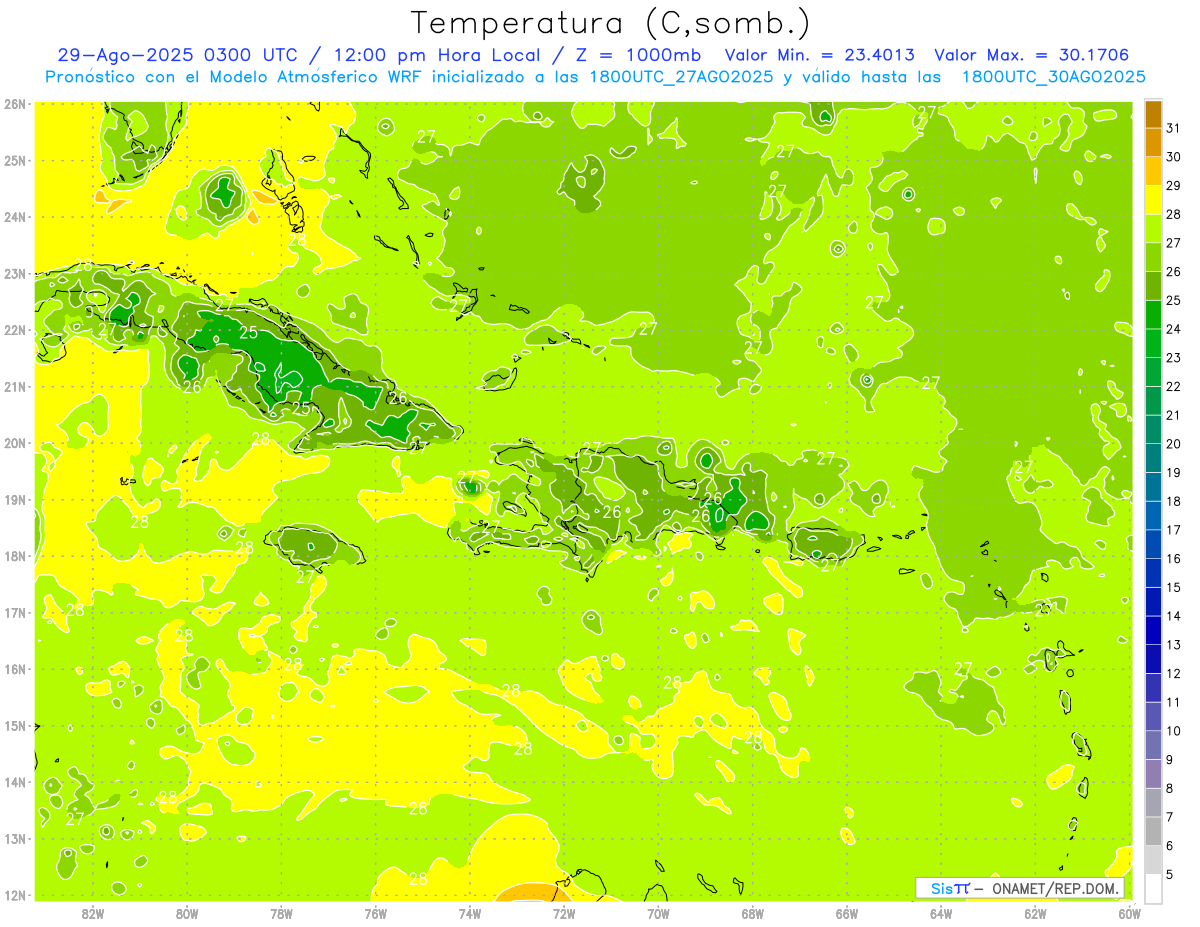Click the color scale label "31"
1200x927 pixels.
pyautogui.click(x=1174, y=129)
